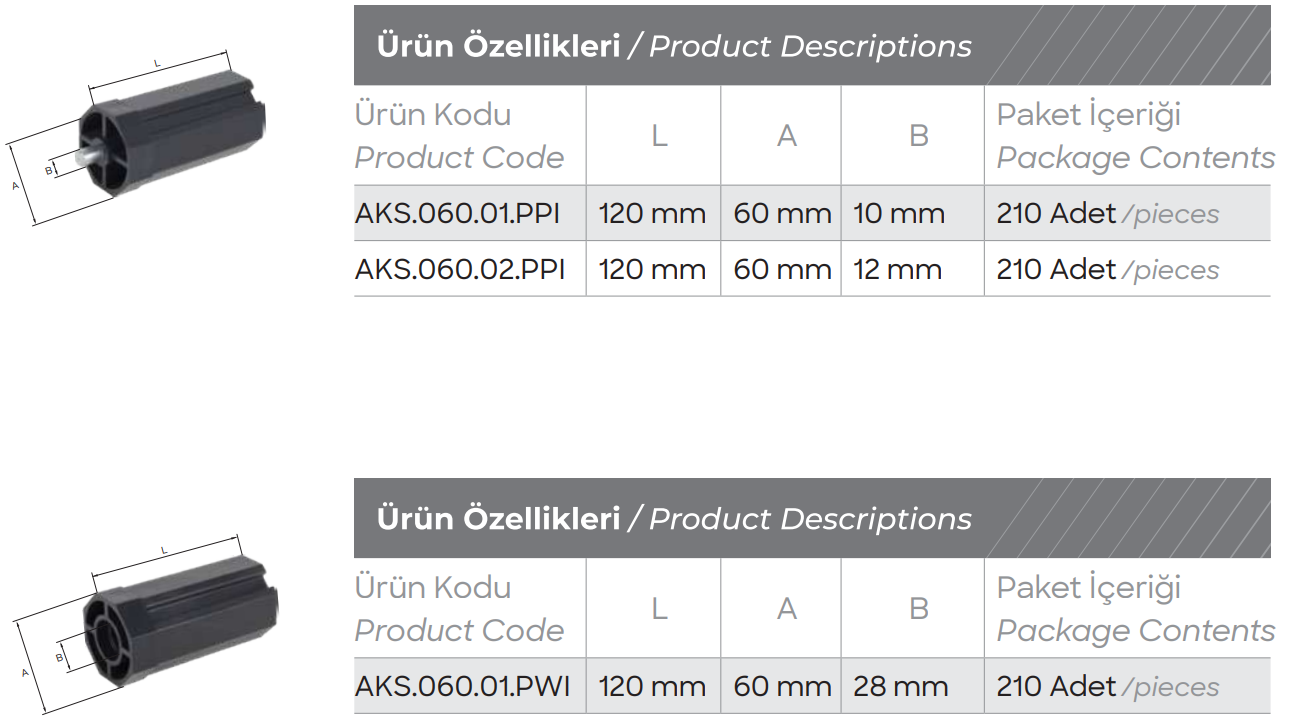Click the Paket İçeriği header in top table
Viewport: 1289px width, 725px height.
pyautogui.click(x=1088, y=115)
